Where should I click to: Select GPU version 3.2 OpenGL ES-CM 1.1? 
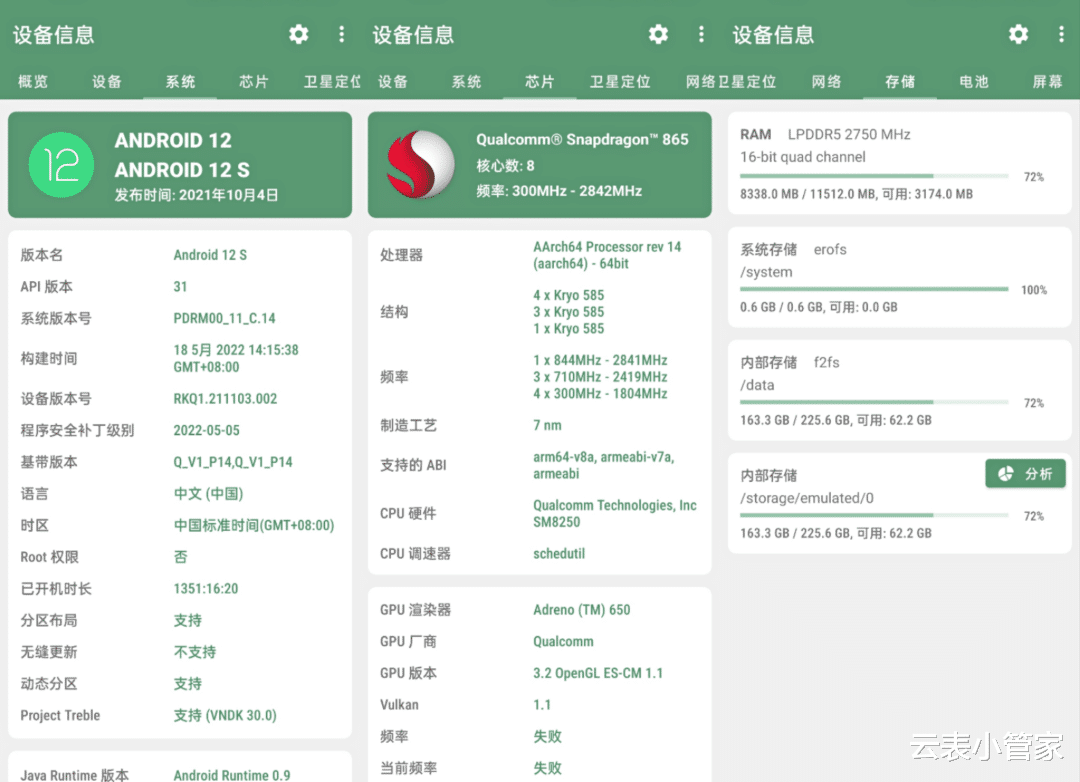click(598, 673)
